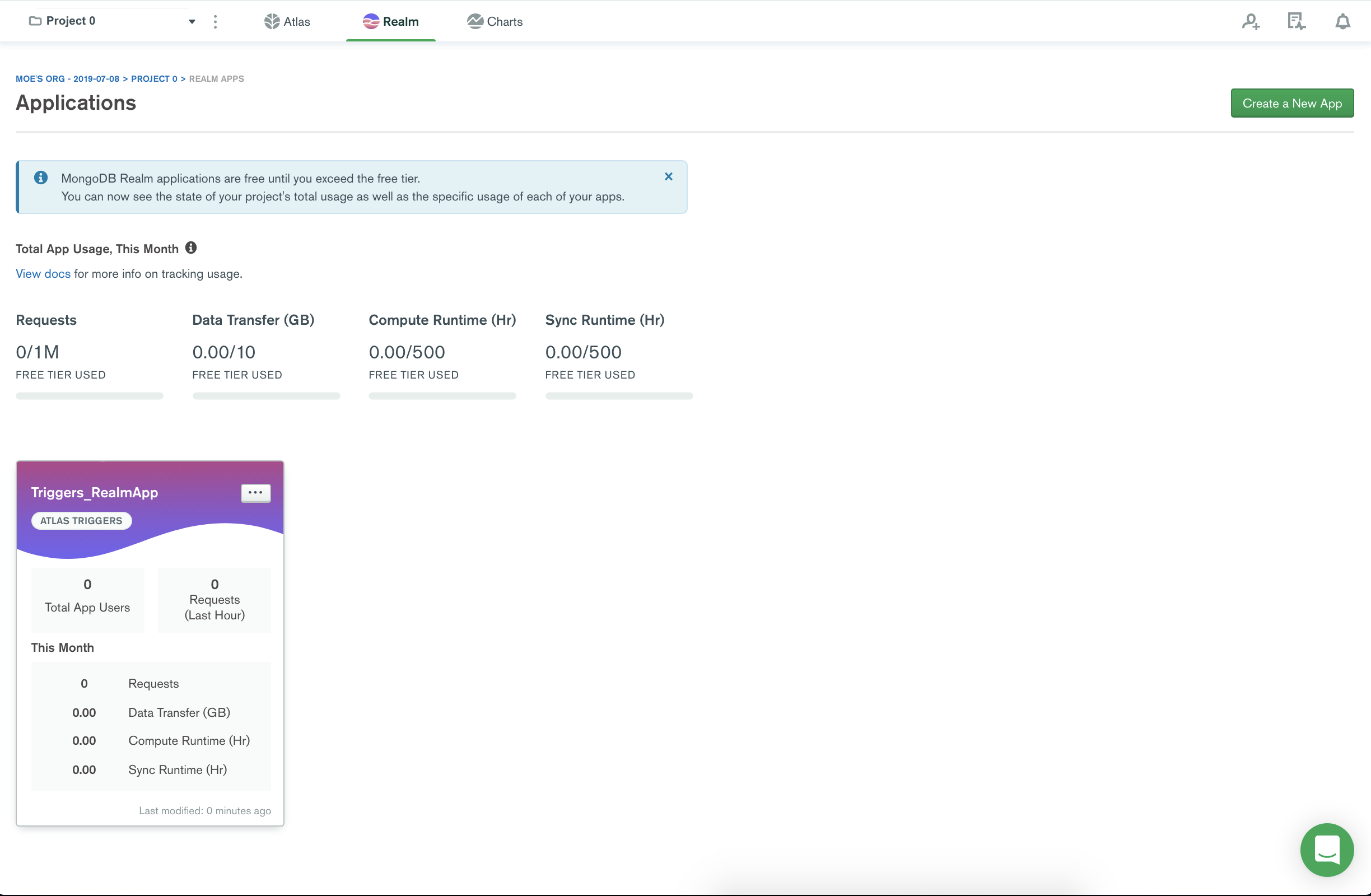The width and height of the screenshot is (1371, 896).
Task: Open the notifications bell
Action: click(x=1343, y=22)
